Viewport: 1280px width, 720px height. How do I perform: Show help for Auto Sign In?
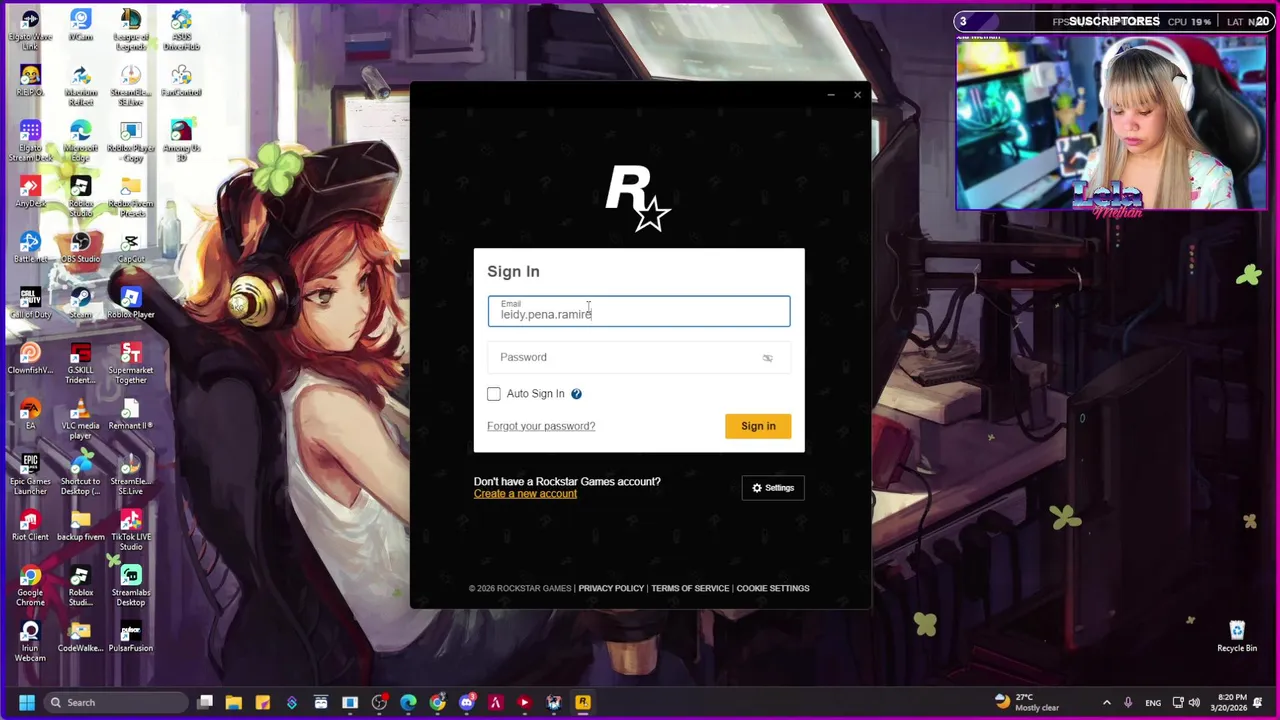(576, 394)
